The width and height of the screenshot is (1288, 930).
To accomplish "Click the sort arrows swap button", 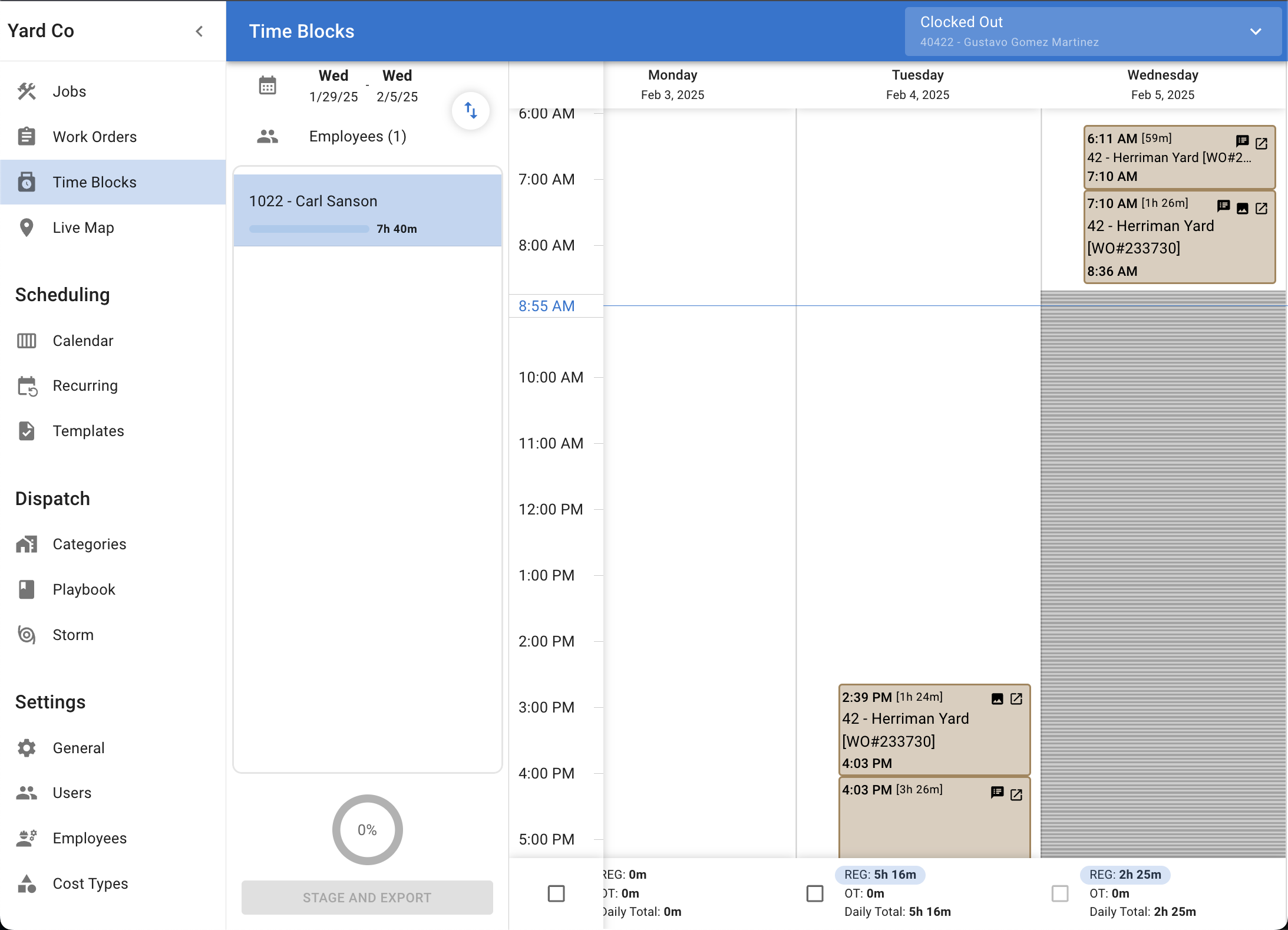I will coord(470,110).
